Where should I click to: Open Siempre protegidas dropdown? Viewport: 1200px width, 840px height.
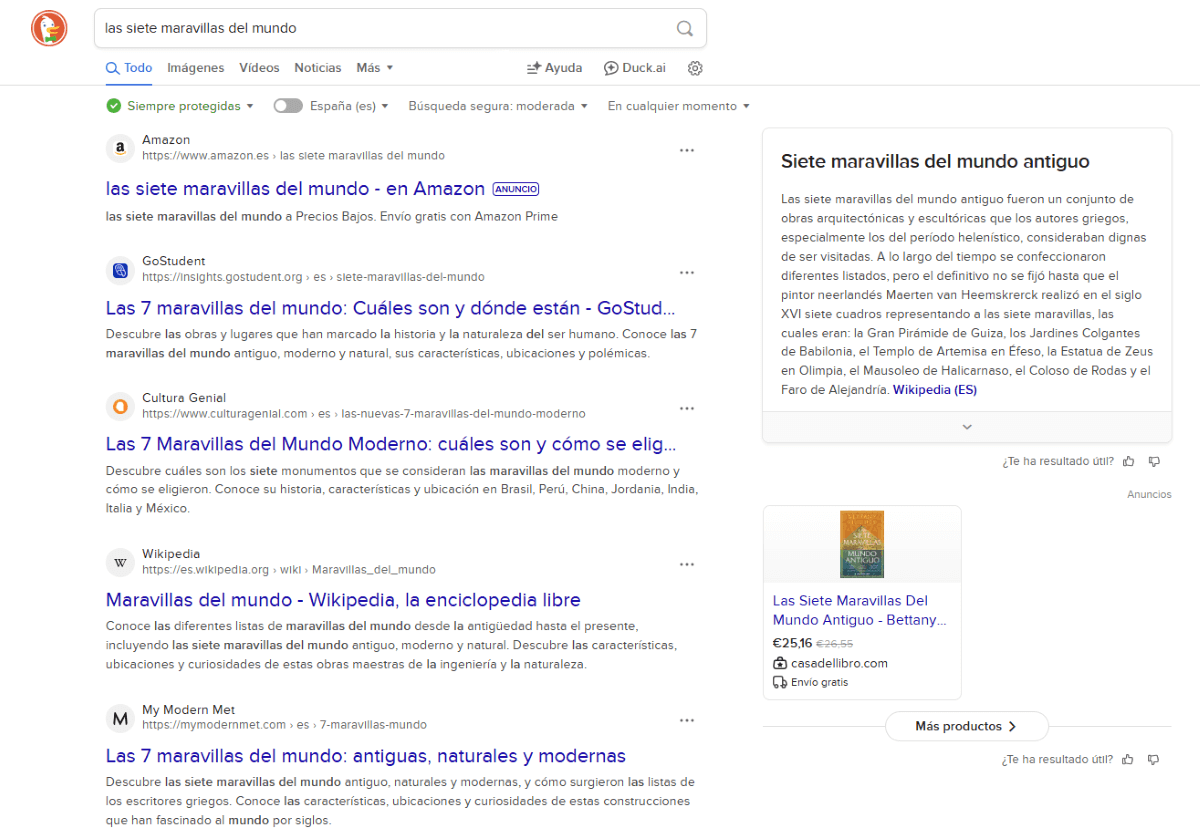(x=190, y=106)
